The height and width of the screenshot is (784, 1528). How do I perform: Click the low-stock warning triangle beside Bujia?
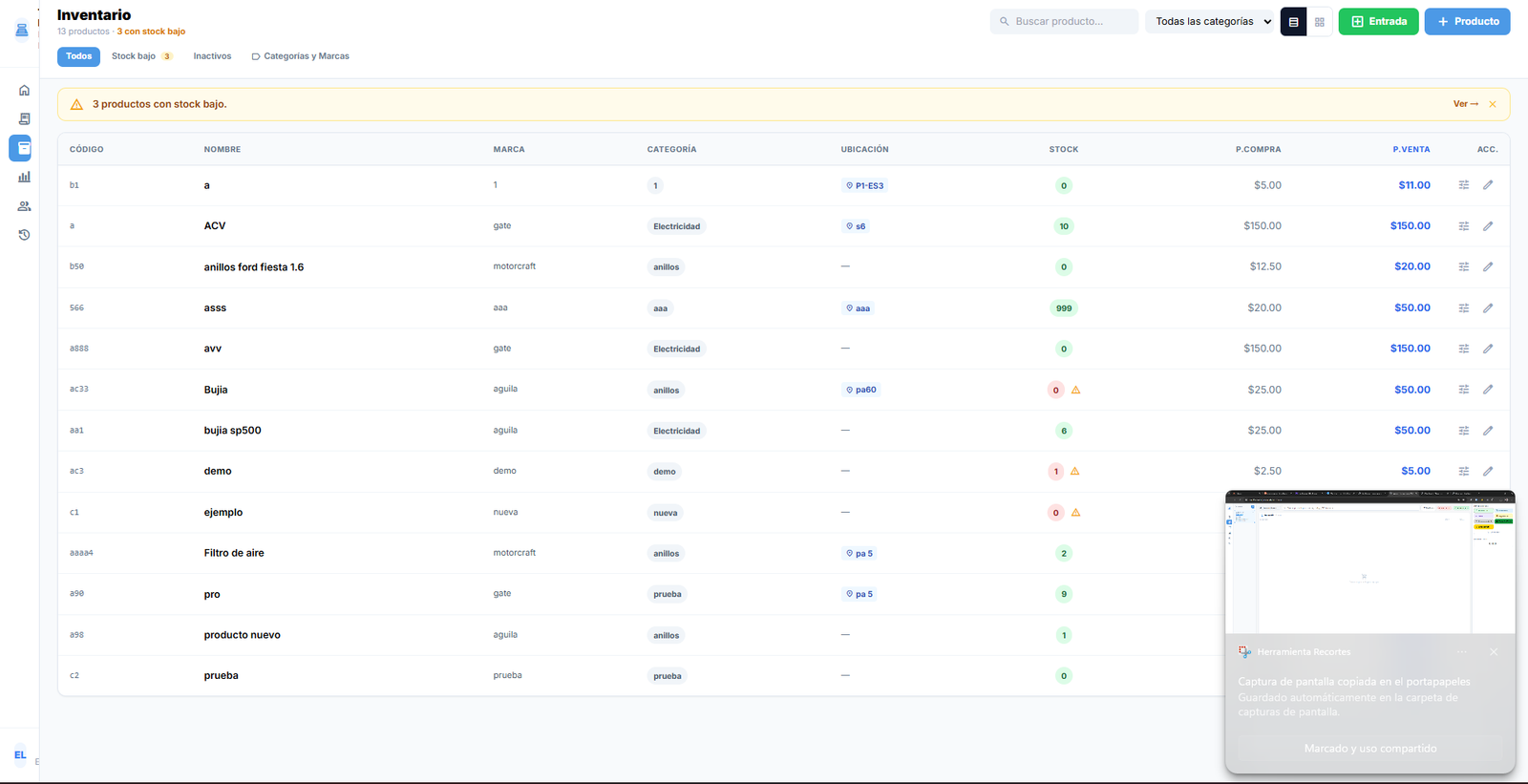[x=1076, y=390]
